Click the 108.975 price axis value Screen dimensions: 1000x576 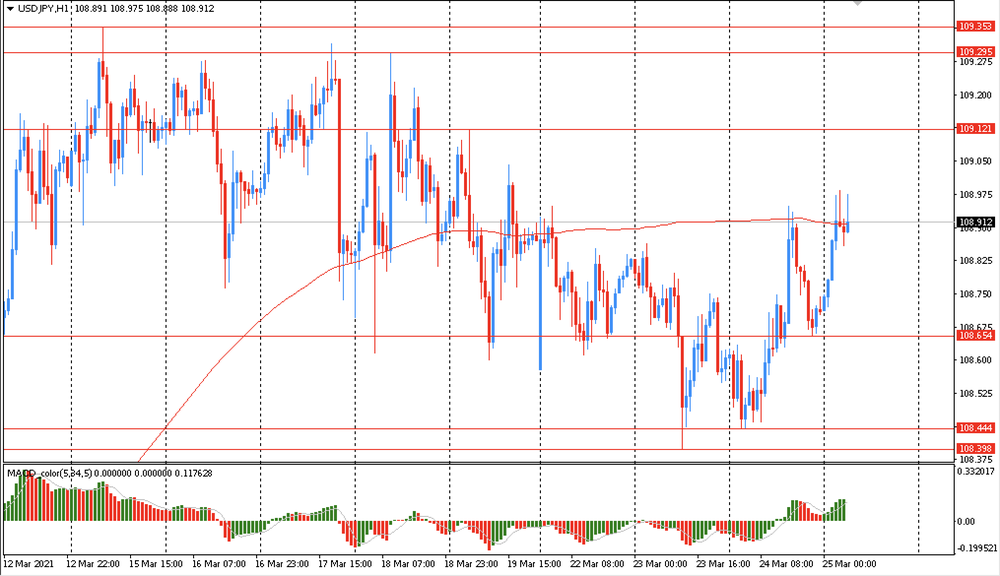pyautogui.click(x=976, y=195)
